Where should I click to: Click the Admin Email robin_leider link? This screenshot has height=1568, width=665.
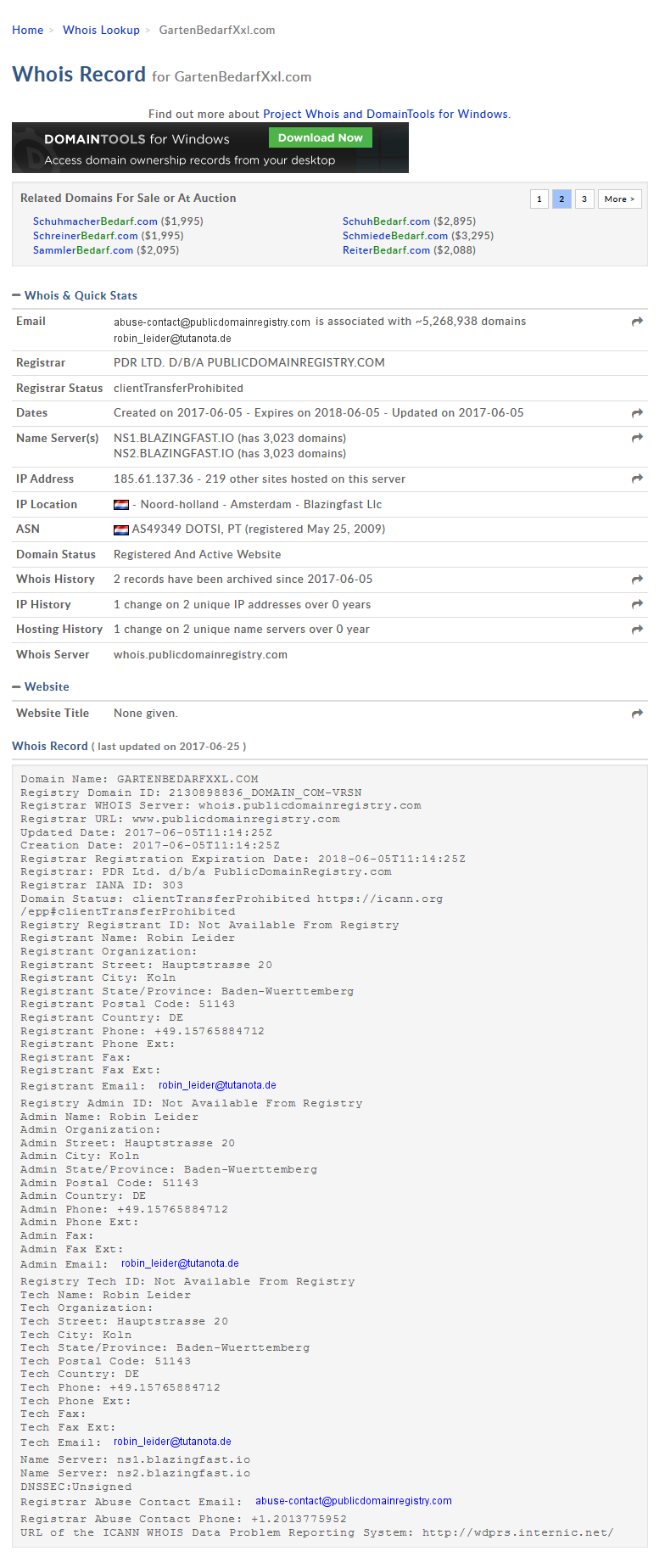(180, 1263)
